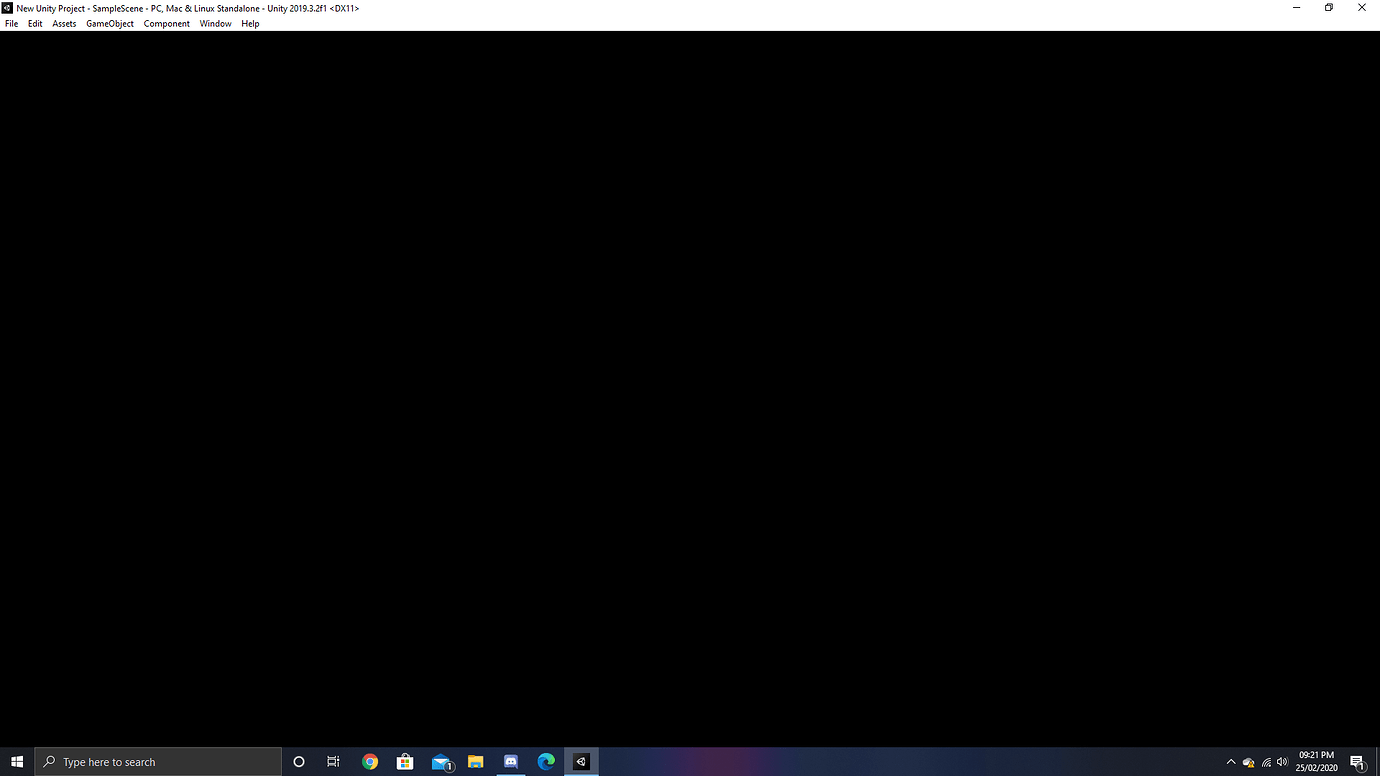Check OneDrive sync warning in system tray
The height and width of the screenshot is (776, 1380).
tap(1248, 761)
